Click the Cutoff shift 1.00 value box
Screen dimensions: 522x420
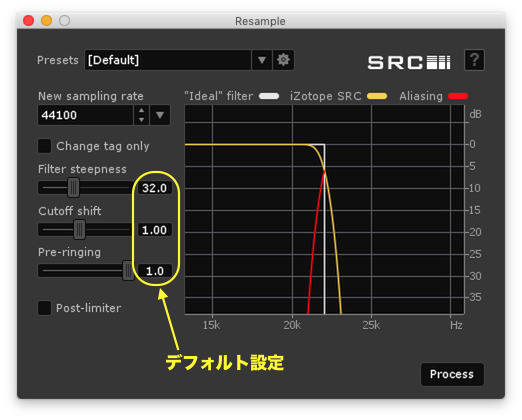[x=155, y=230]
